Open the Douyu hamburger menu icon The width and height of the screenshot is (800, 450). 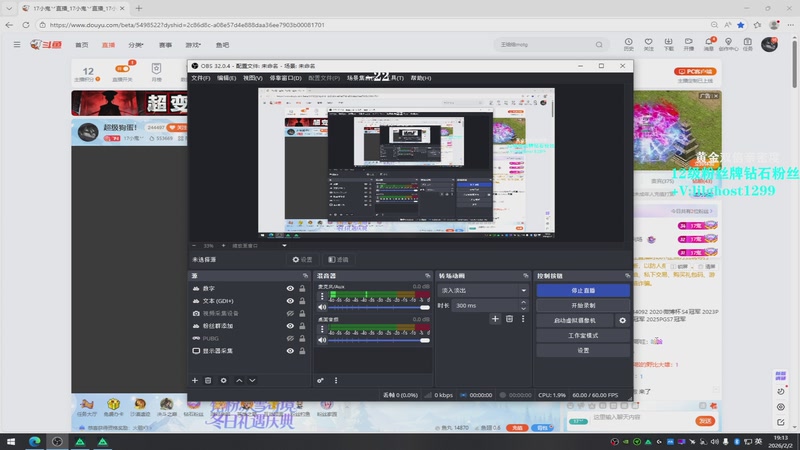pyautogui.click(x=17, y=44)
